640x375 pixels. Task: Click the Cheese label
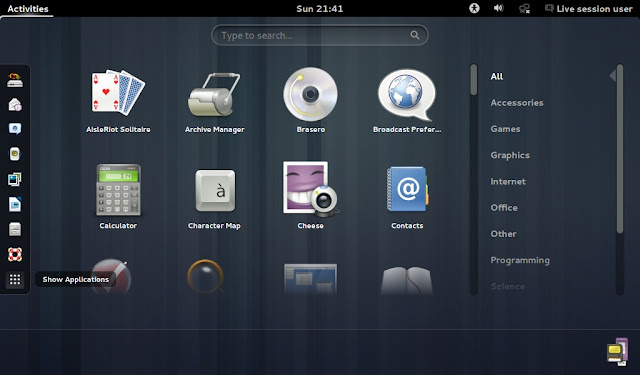(311, 226)
